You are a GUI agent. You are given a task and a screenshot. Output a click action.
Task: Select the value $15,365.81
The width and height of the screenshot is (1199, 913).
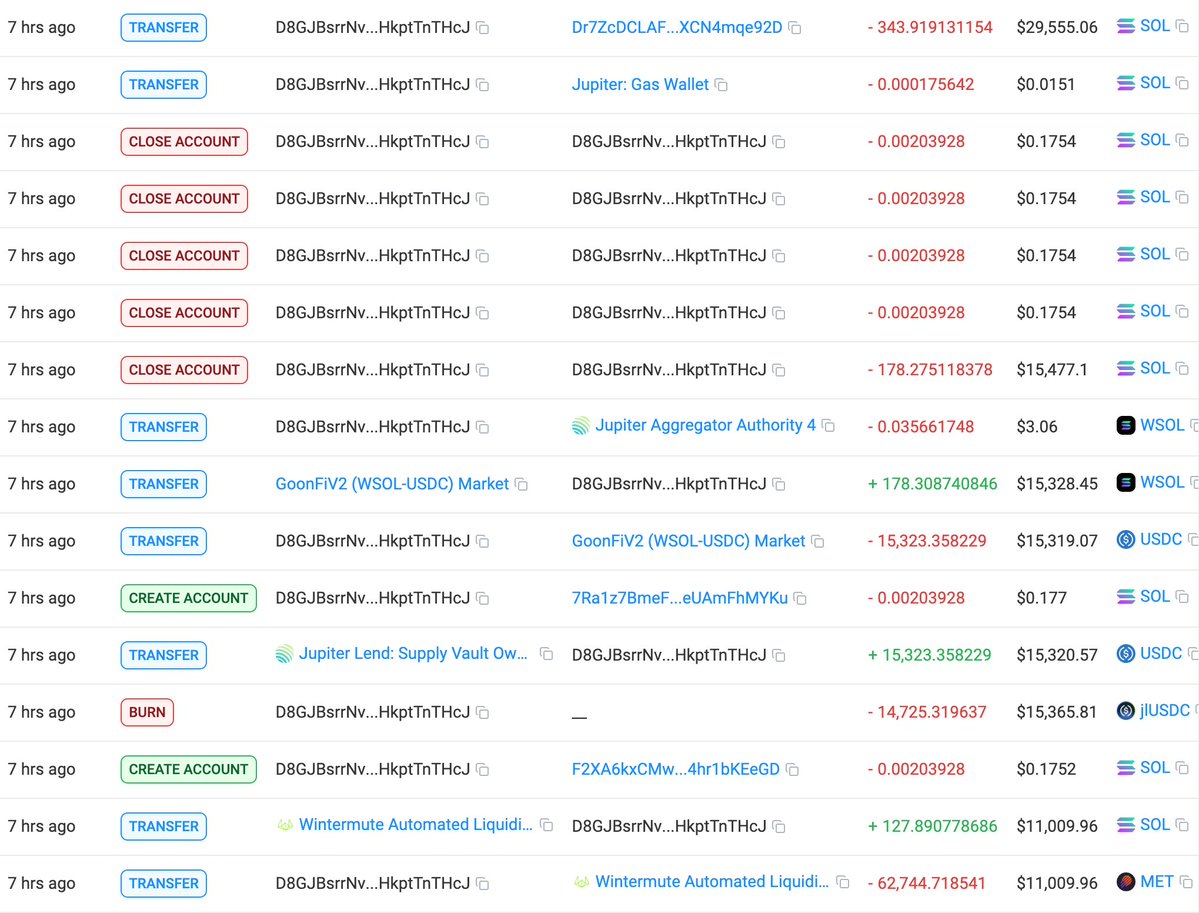click(1057, 712)
